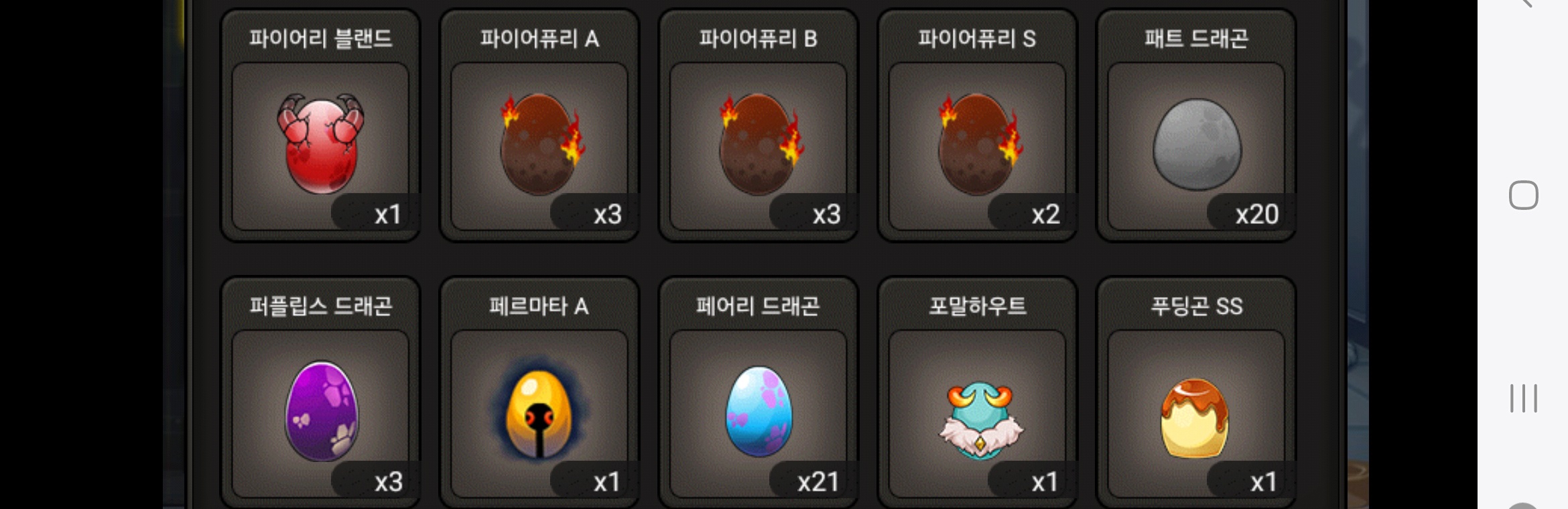Choose the purple 퍼플립스 드래곤 egg
1568x509 pixels.
(322, 411)
